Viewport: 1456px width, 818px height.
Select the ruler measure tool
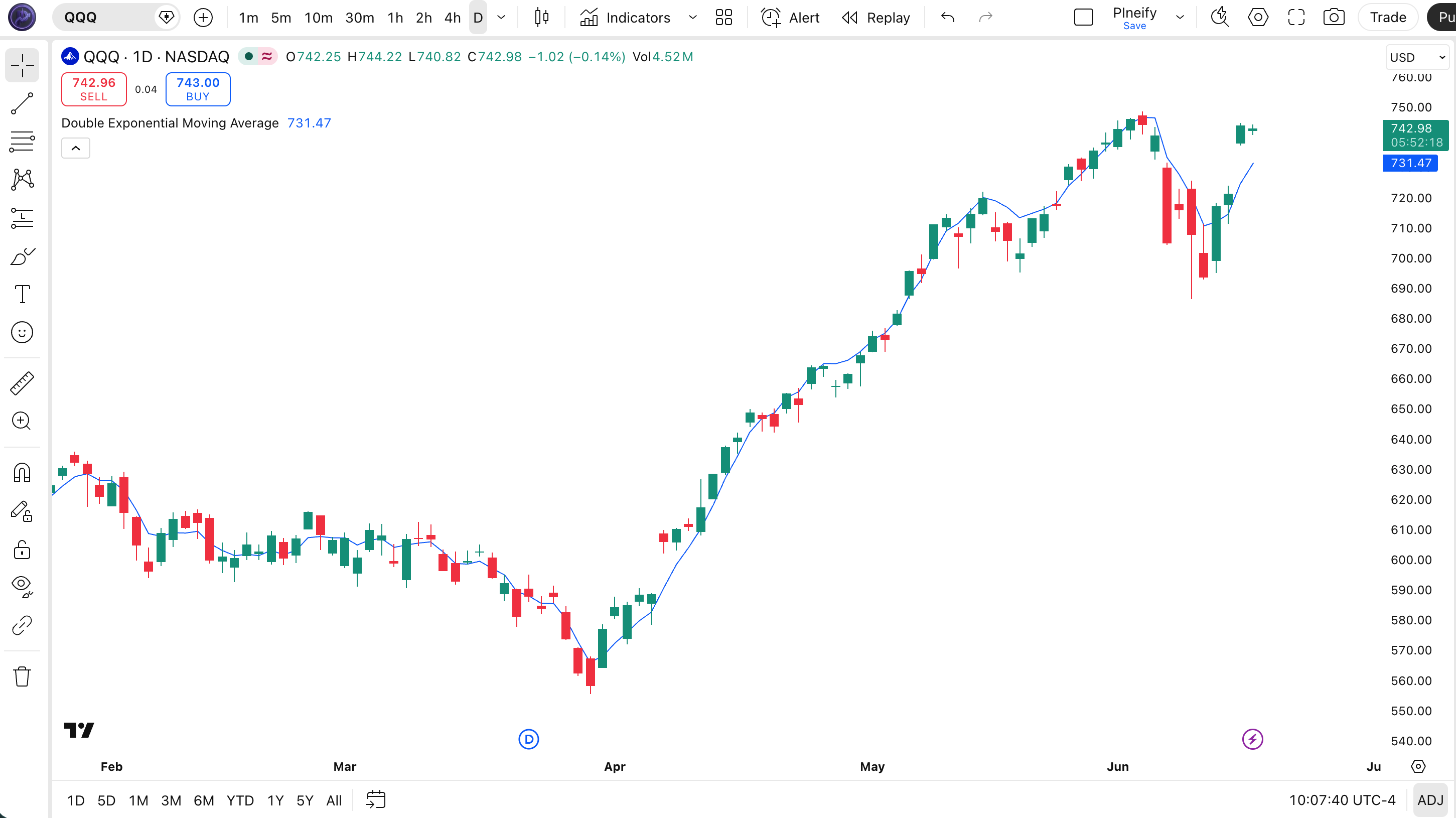click(x=22, y=383)
